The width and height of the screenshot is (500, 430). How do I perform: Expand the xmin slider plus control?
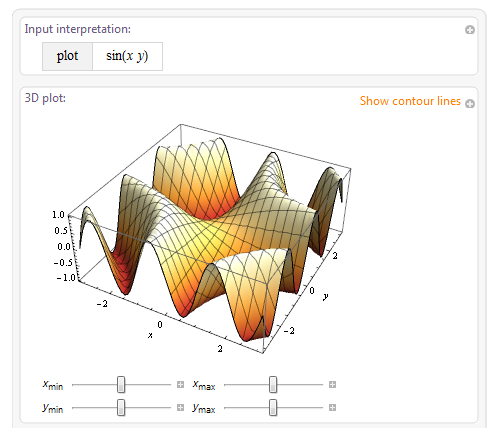tap(180, 385)
